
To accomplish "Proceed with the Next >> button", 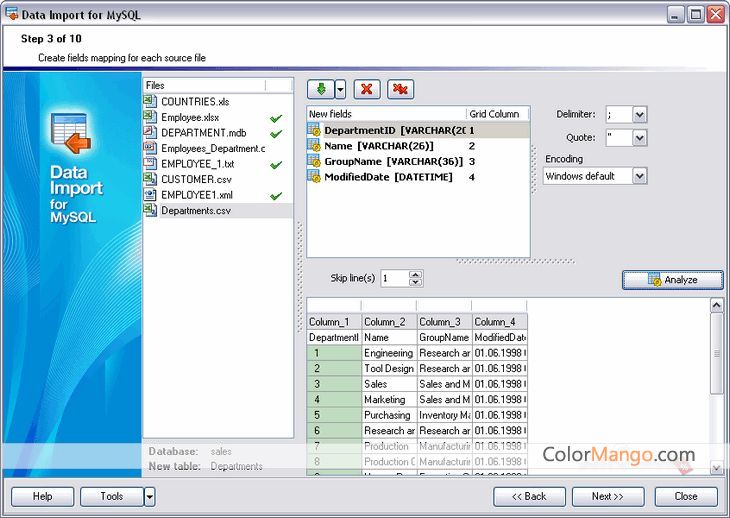I will (x=608, y=497).
